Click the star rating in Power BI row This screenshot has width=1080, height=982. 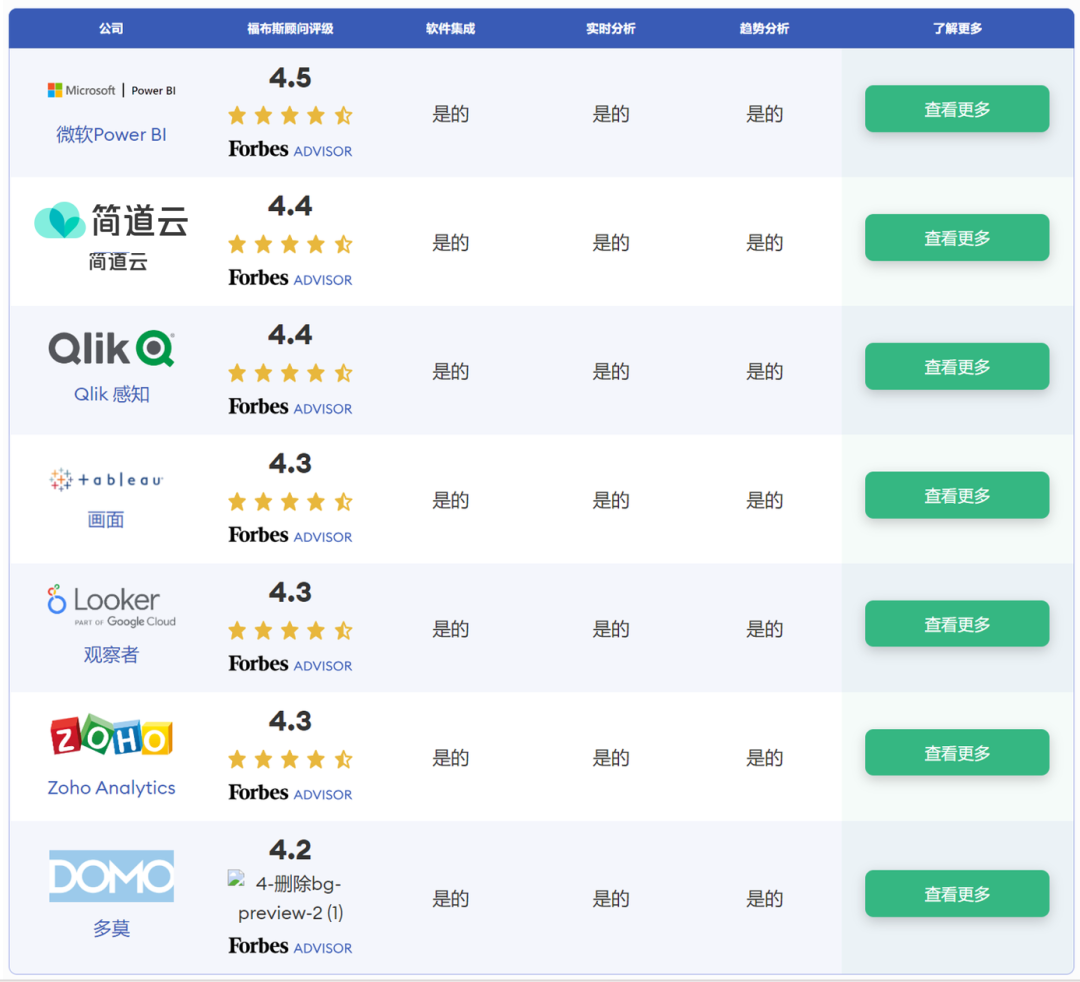290,115
